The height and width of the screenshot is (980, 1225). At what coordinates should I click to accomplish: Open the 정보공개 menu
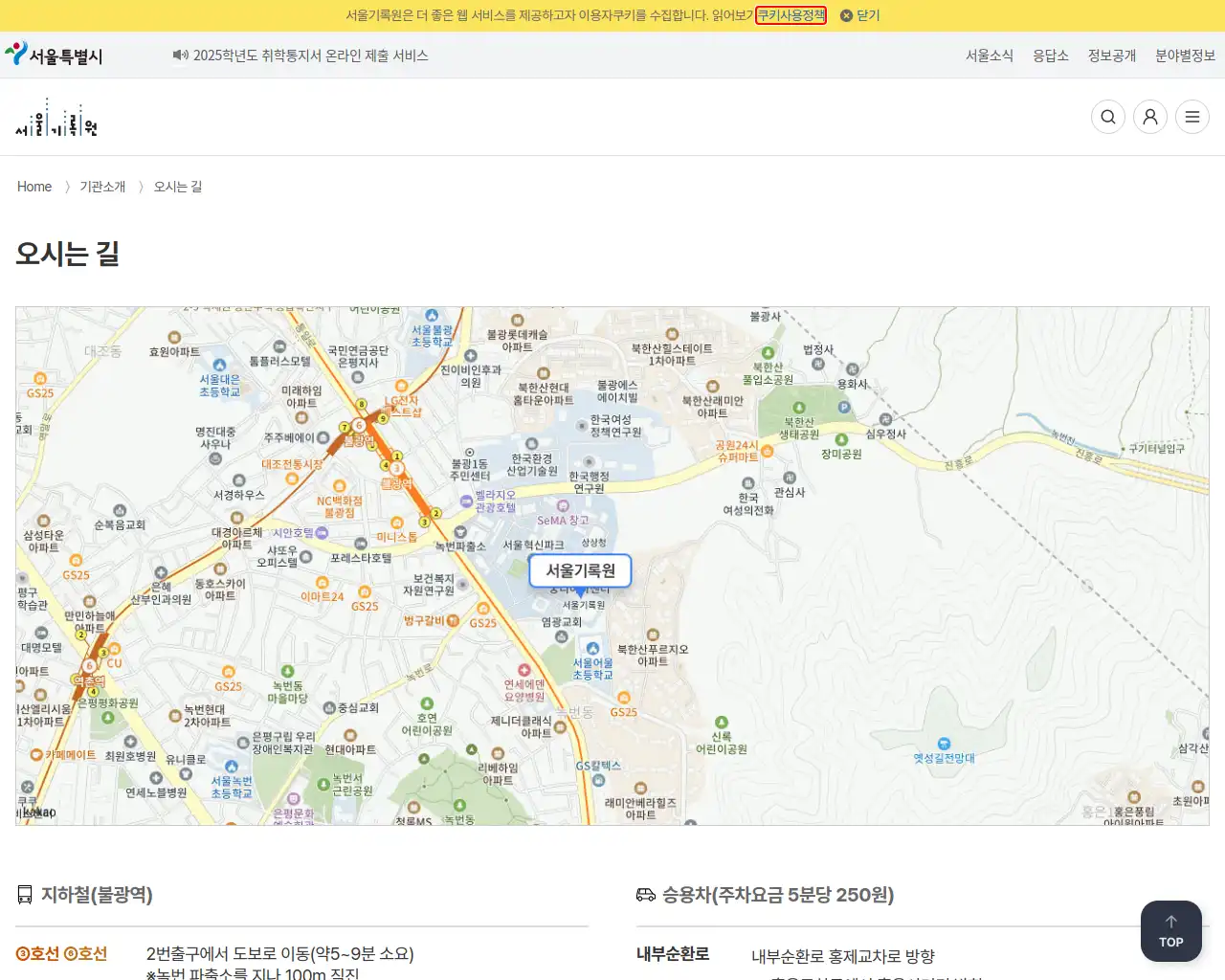pos(1112,56)
